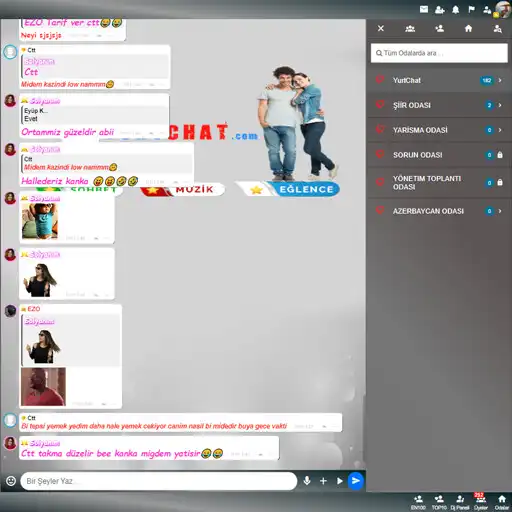Open the EN100 tab in bottom bar
Screen dimensions: 512x512
coord(418,502)
